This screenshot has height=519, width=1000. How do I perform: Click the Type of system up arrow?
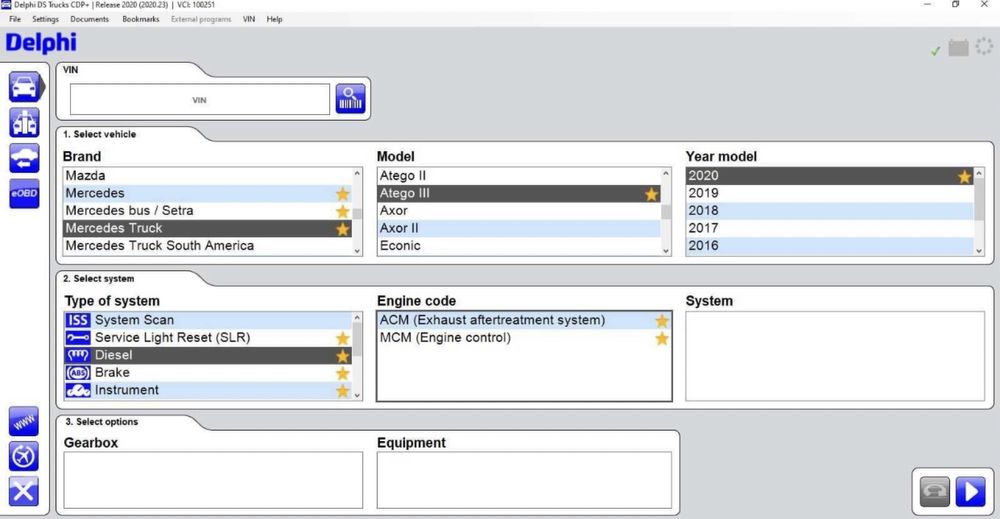pos(357,318)
